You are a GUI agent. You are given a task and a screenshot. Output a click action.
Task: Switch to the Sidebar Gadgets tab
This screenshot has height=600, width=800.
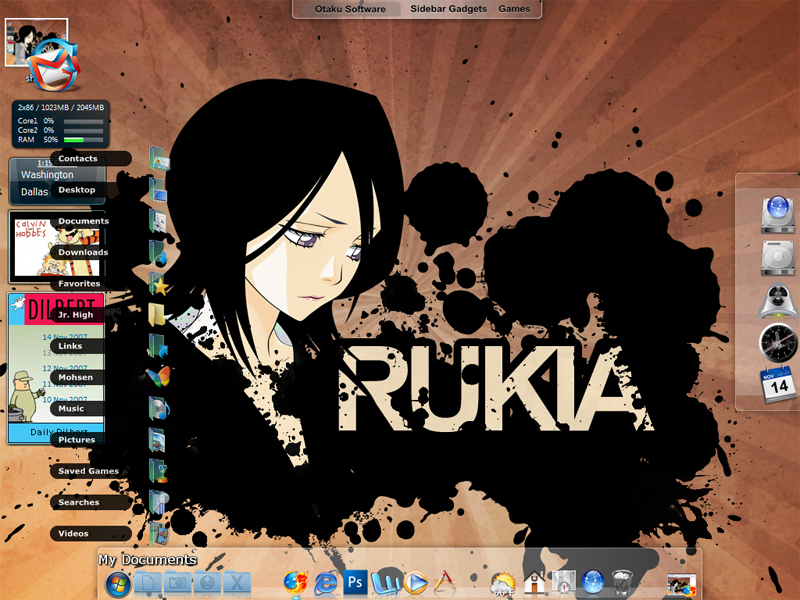pos(448,9)
